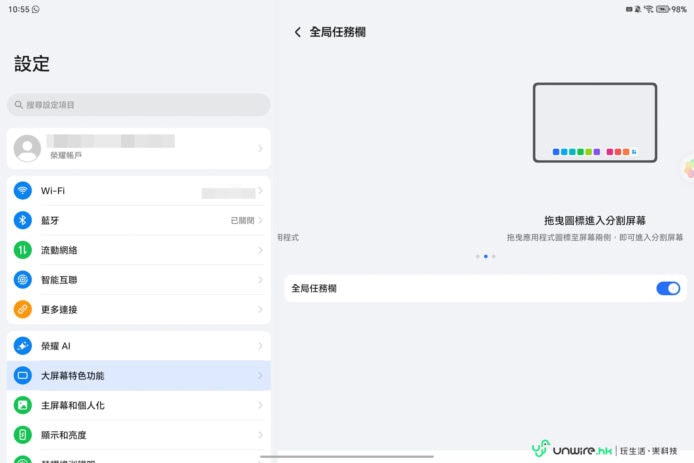Tap the tablet taskbar preview illustration
Screen dimensions: 694x463
(594, 125)
